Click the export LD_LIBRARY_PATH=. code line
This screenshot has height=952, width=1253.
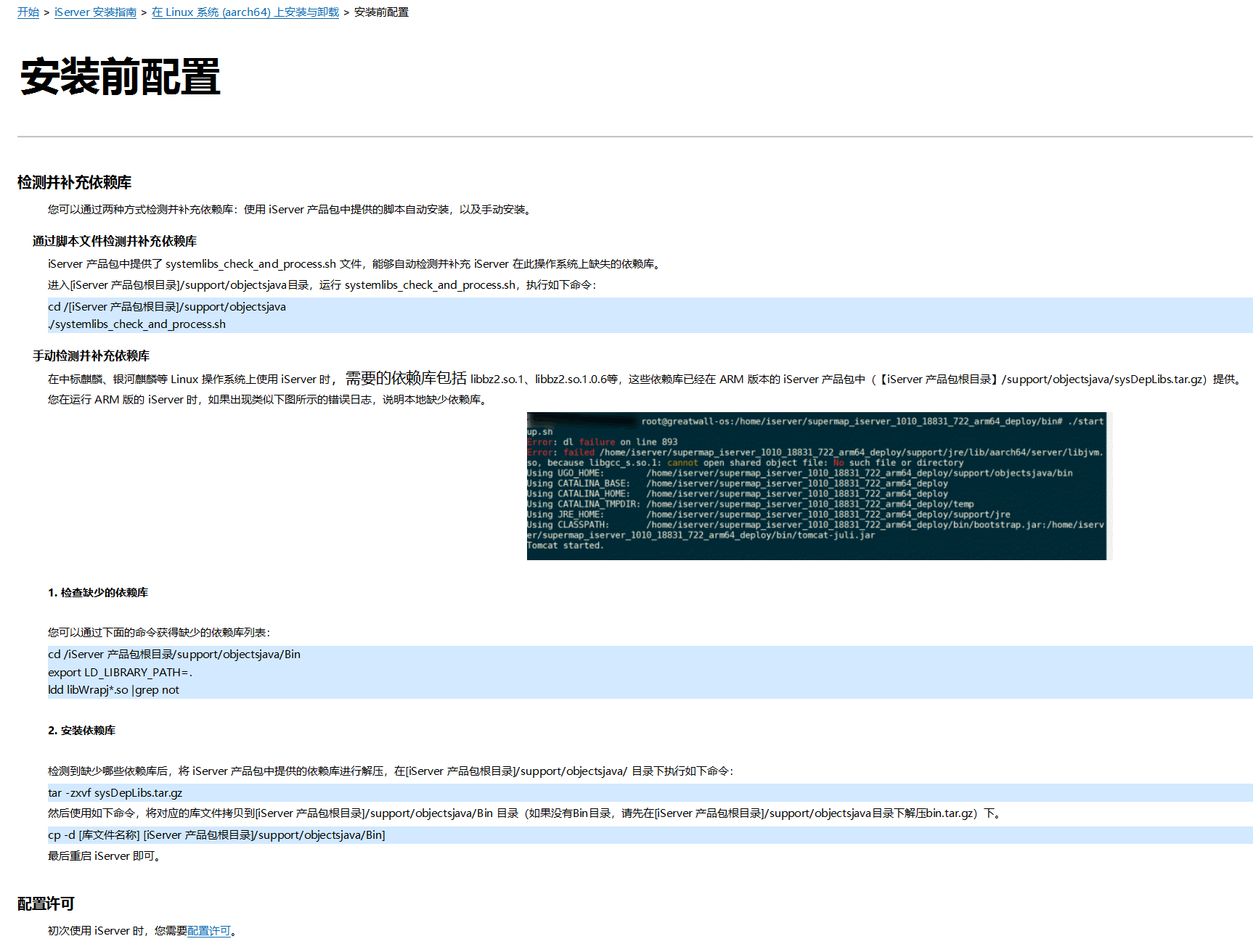point(121,673)
